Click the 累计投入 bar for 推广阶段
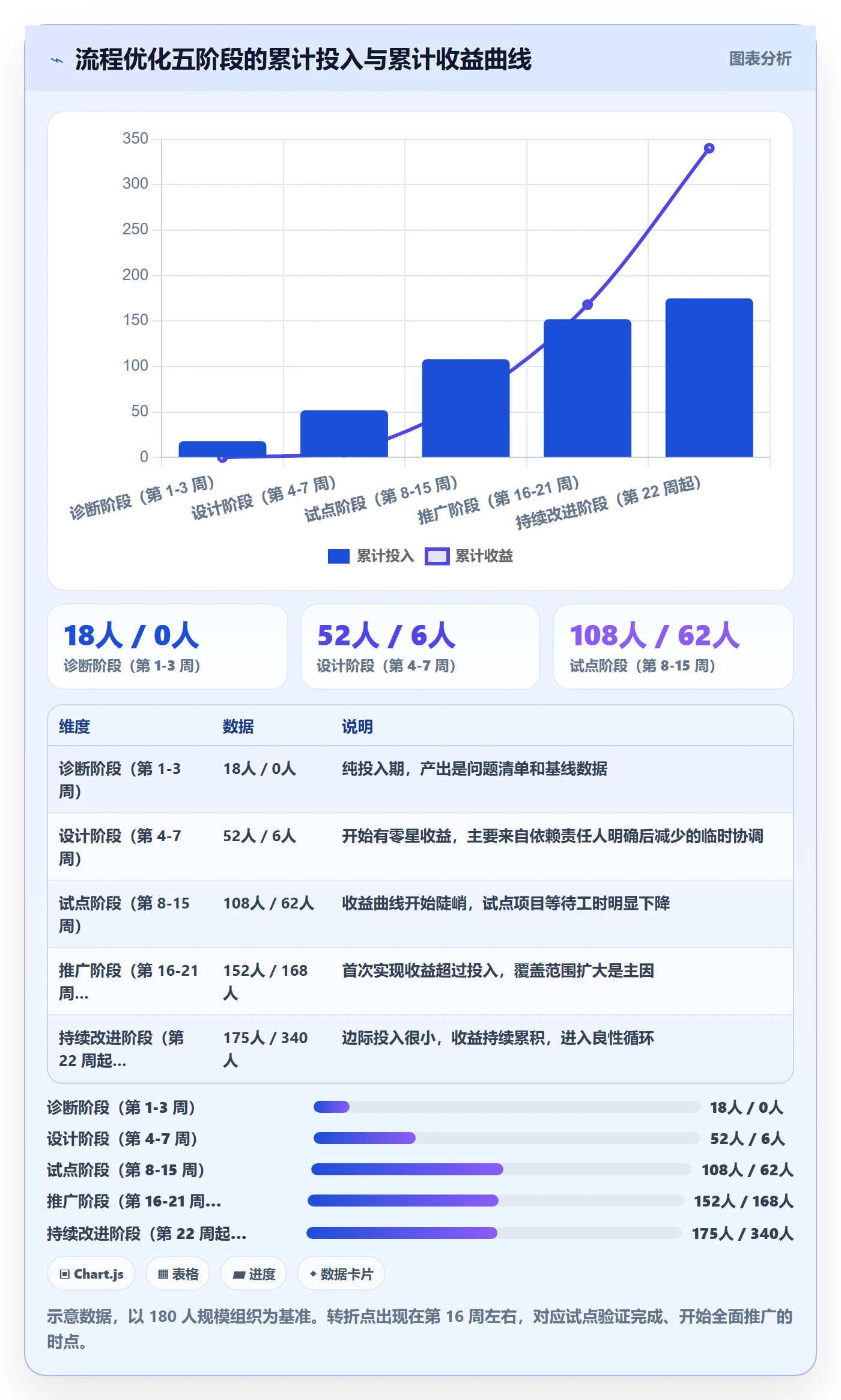 587,388
